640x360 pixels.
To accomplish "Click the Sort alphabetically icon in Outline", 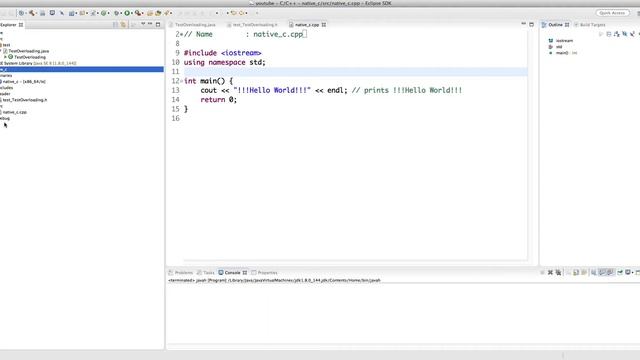I will (616, 34).
